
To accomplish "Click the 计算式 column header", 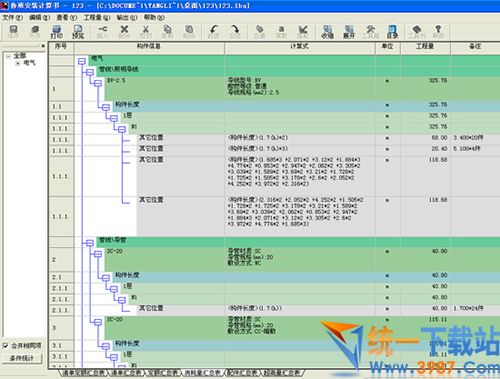I will (299, 46).
